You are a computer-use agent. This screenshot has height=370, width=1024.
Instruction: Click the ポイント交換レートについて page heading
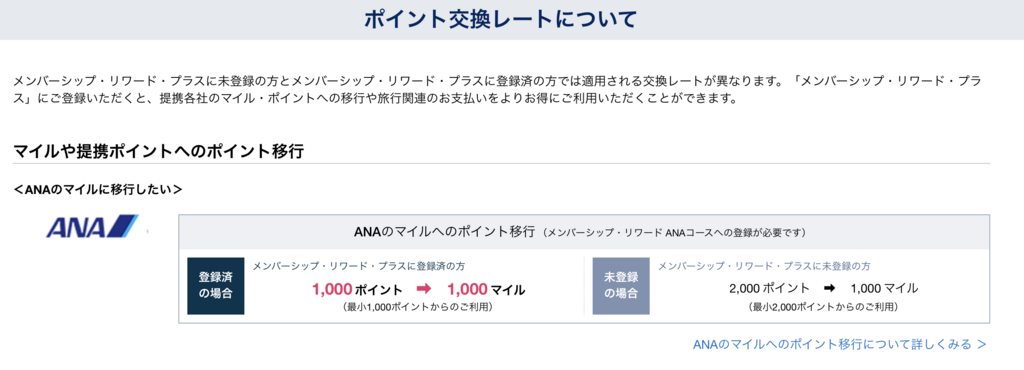500,19
